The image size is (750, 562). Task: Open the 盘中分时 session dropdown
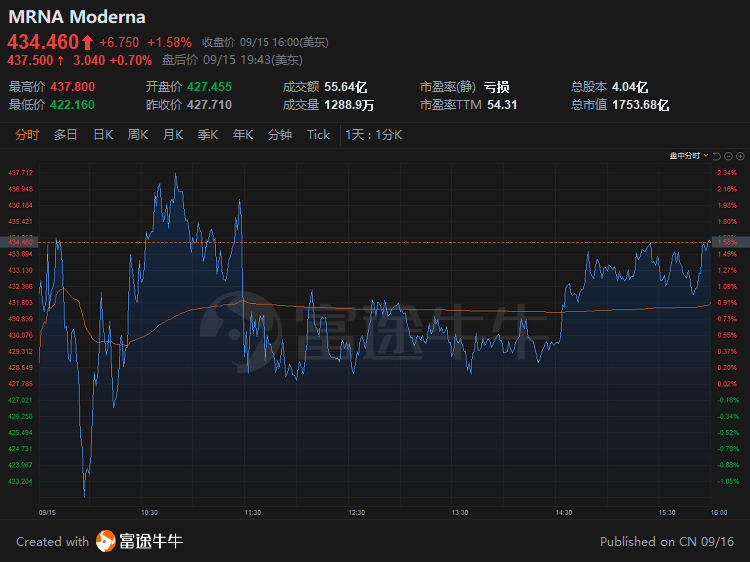coord(690,156)
